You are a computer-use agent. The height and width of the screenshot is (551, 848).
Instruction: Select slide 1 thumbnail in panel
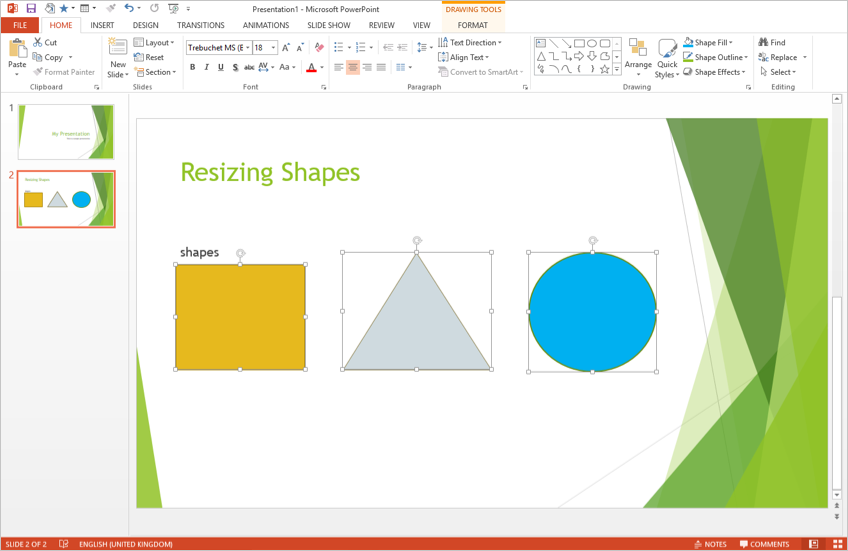coord(66,132)
